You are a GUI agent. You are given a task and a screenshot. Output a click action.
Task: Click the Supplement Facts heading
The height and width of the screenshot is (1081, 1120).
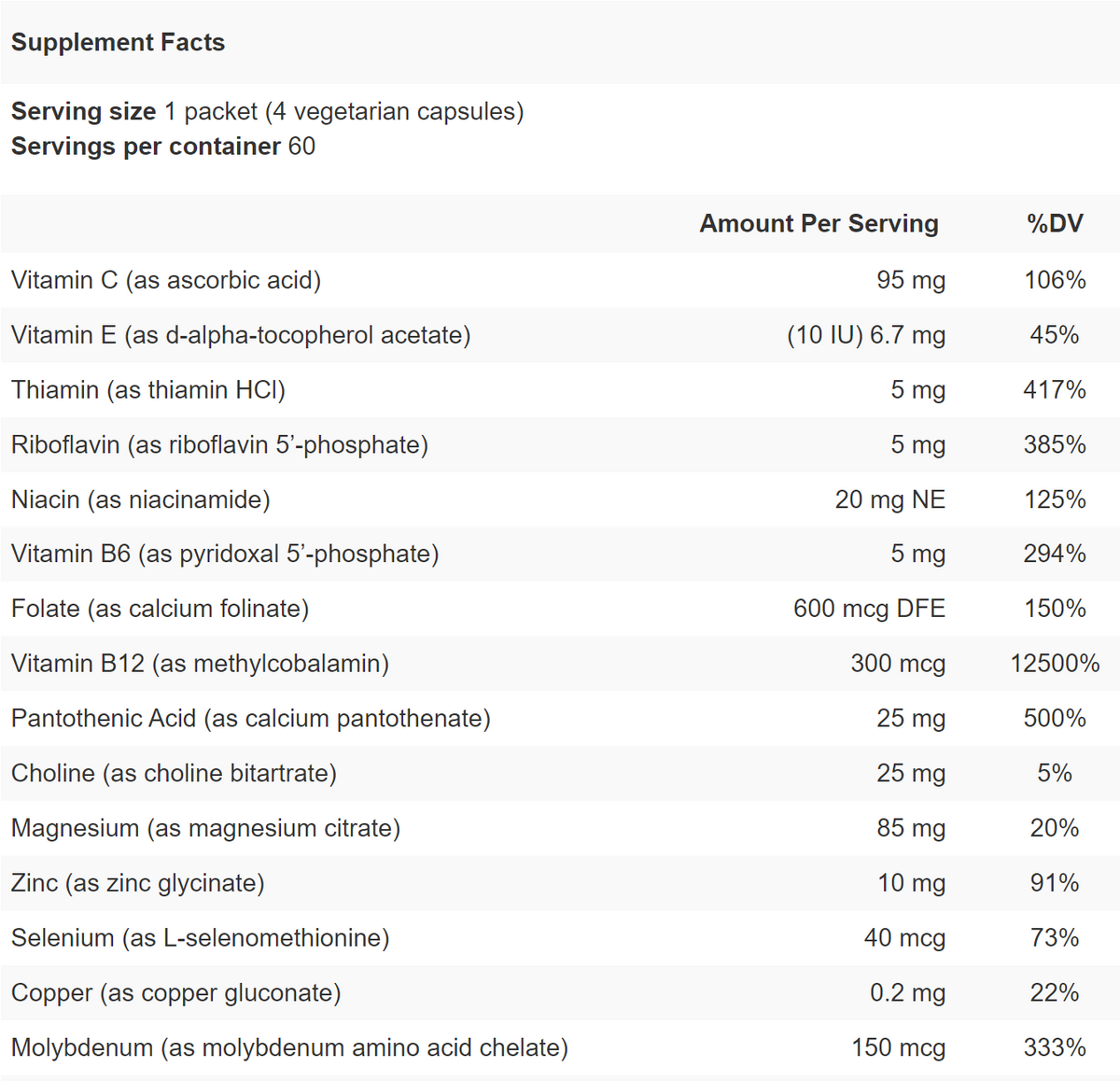coord(118,43)
